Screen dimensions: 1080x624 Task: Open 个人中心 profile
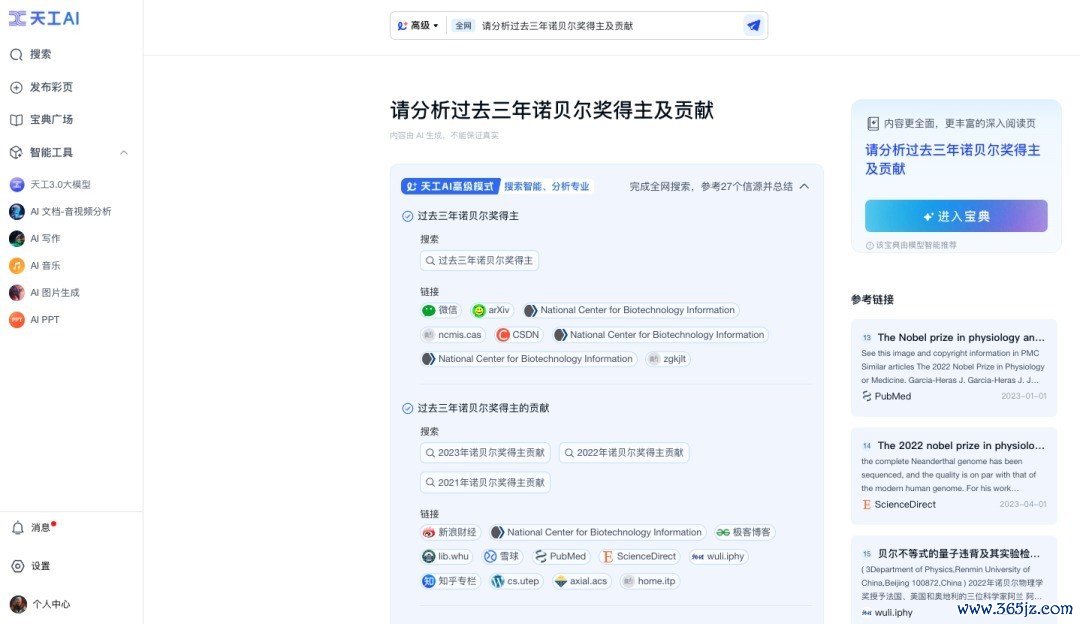tap(41, 604)
